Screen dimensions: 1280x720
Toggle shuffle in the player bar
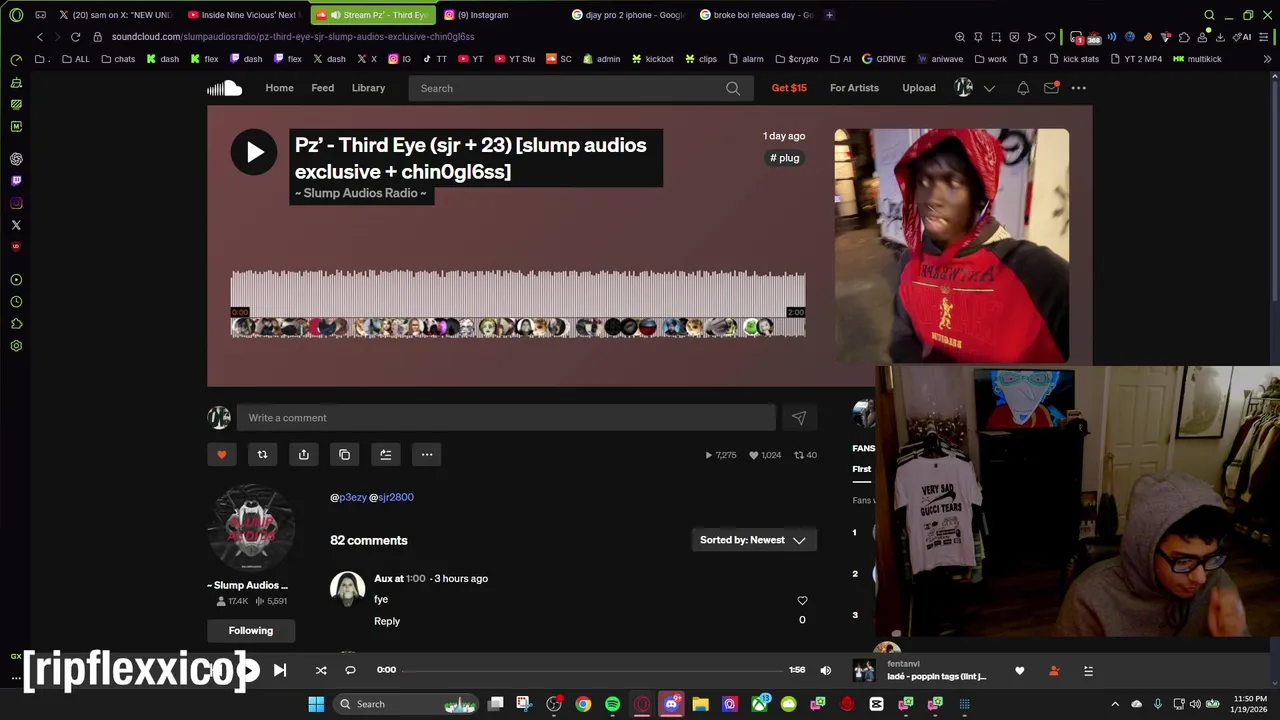click(321, 670)
